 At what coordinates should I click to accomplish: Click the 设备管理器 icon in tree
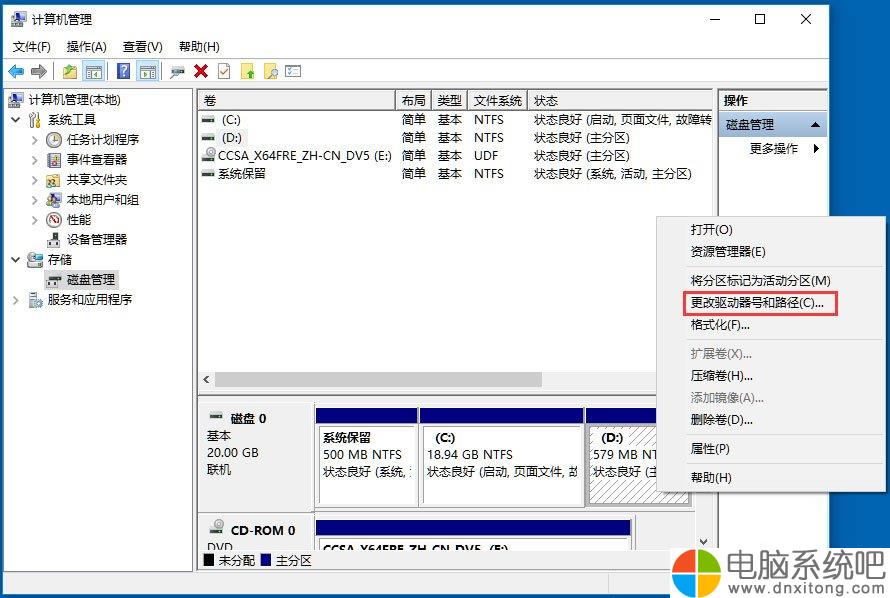coord(54,239)
